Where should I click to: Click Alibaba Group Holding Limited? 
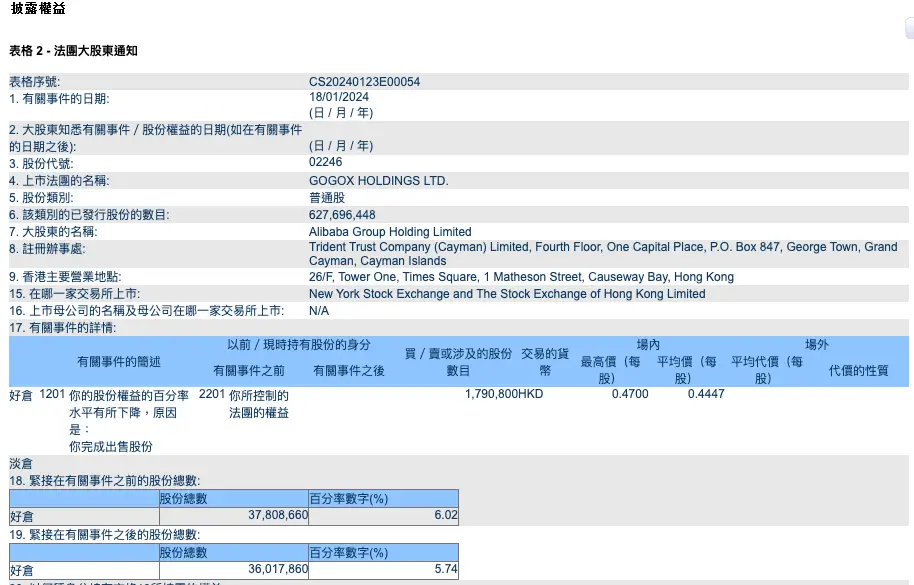click(x=390, y=232)
